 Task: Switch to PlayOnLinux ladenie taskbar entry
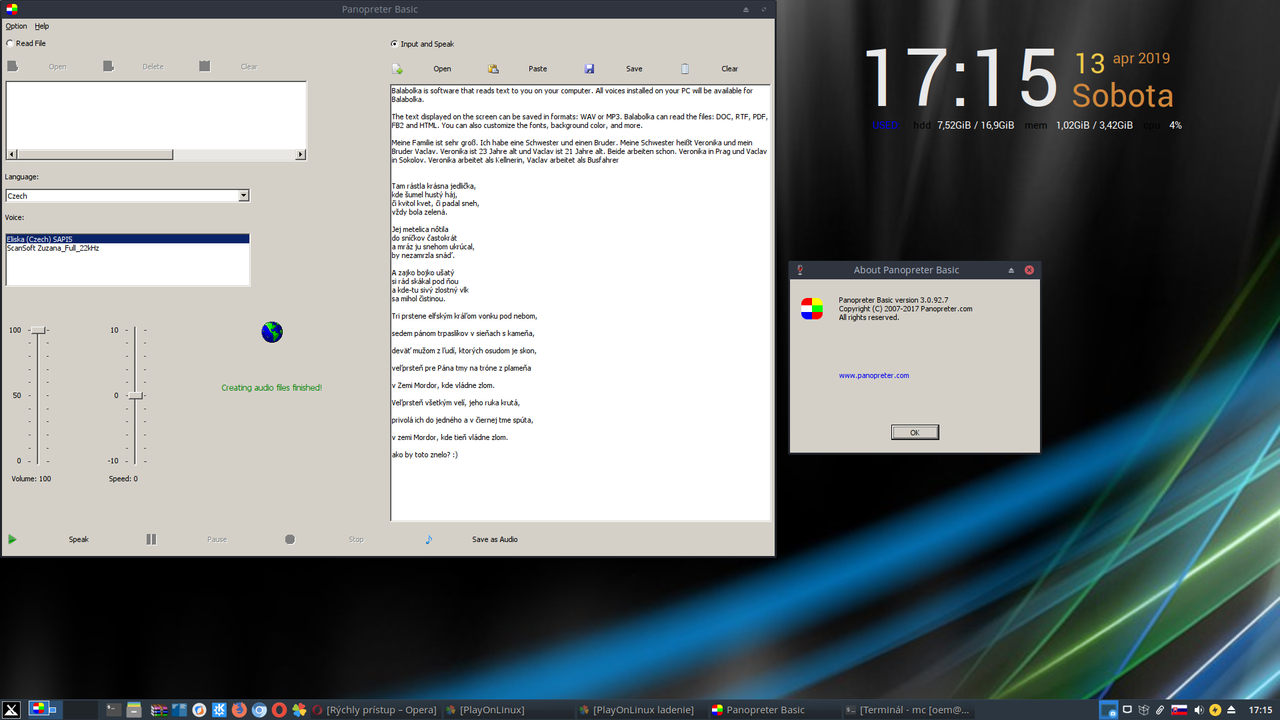click(641, 710)
